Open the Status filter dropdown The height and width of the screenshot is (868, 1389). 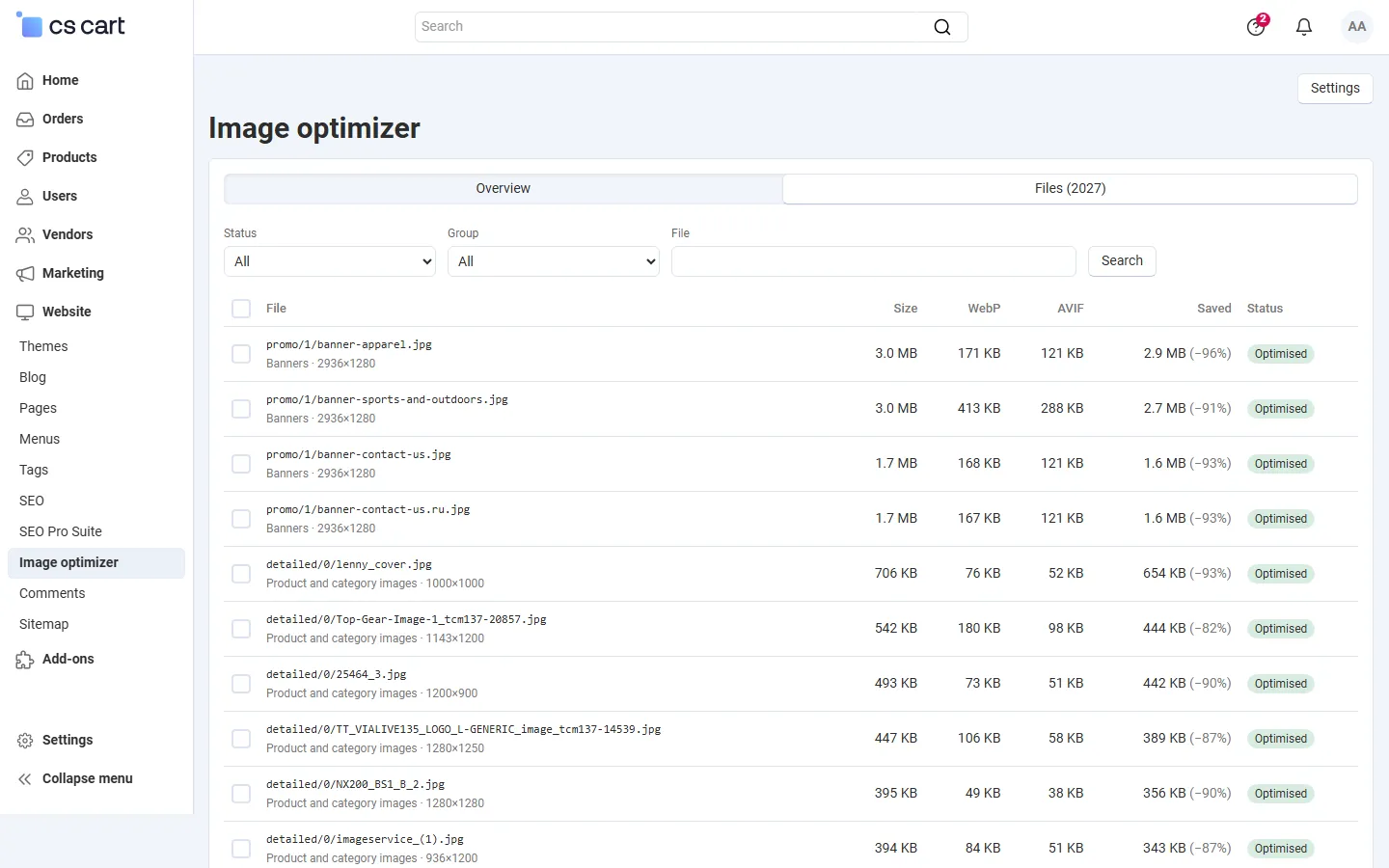(330, 261)
